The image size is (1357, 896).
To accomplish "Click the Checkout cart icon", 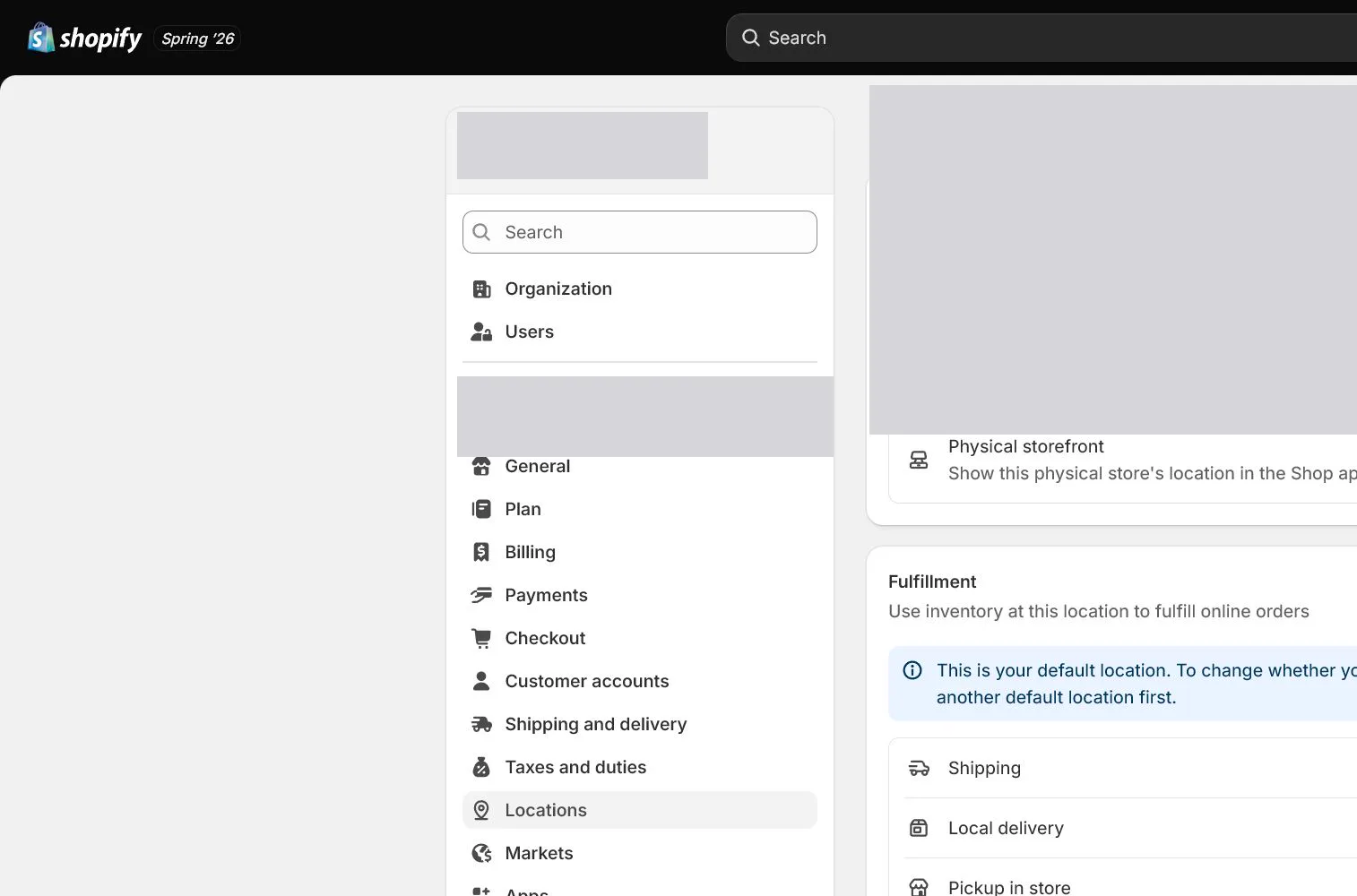I will 481,638.
